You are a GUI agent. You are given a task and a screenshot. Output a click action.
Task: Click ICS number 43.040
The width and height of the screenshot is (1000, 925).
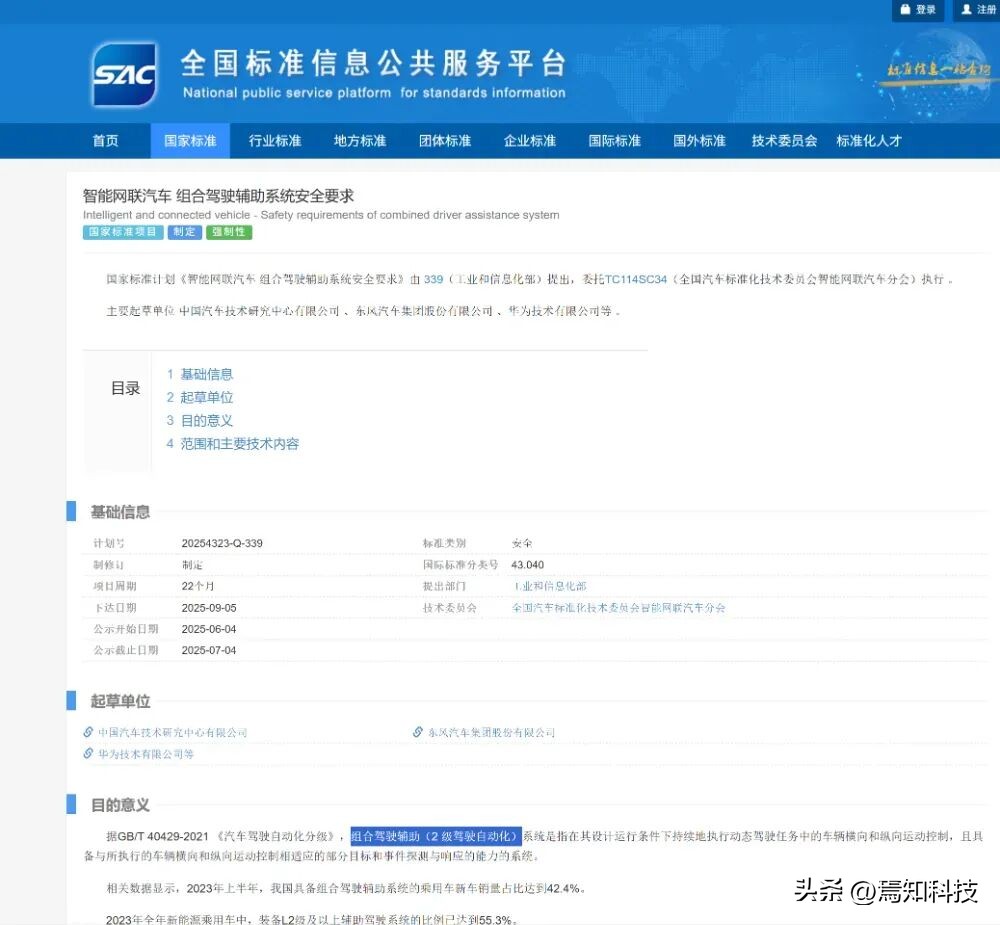[x=527, y=565]
